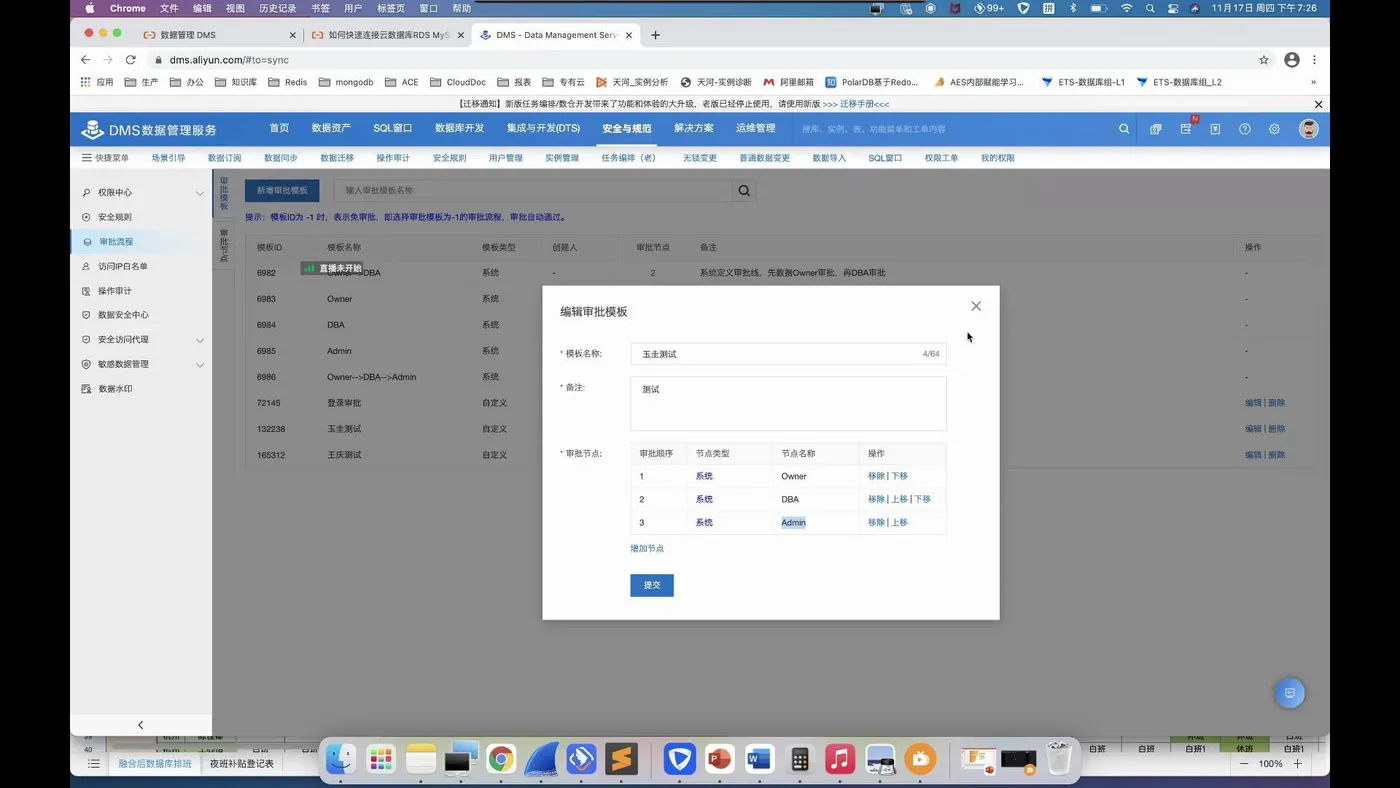Click the magnifier button beside template search

[744, 190]
